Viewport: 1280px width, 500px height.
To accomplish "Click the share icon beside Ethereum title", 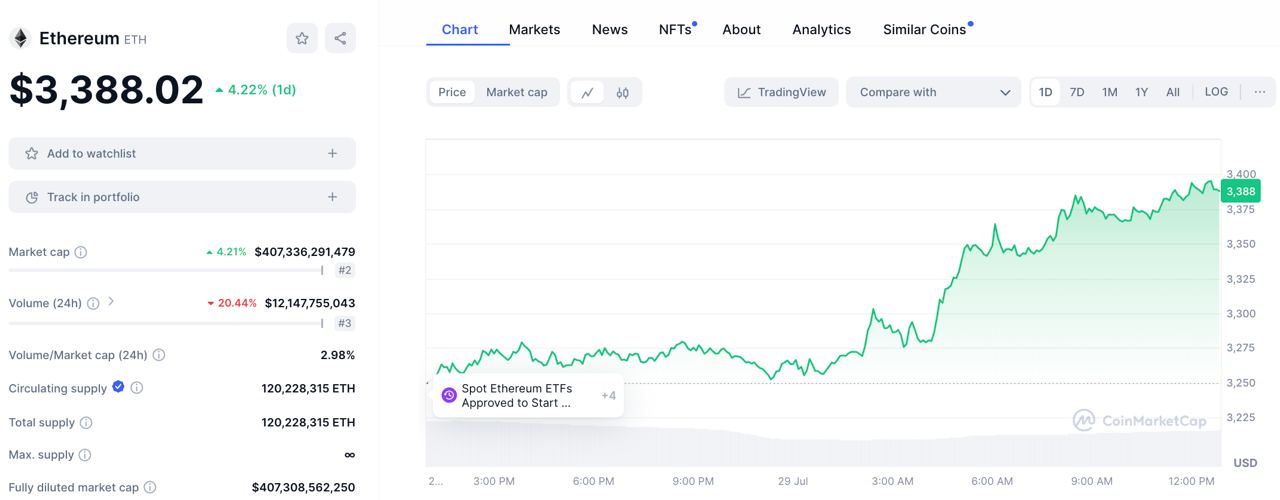I will pyautogui.click(x=340, y=38).
